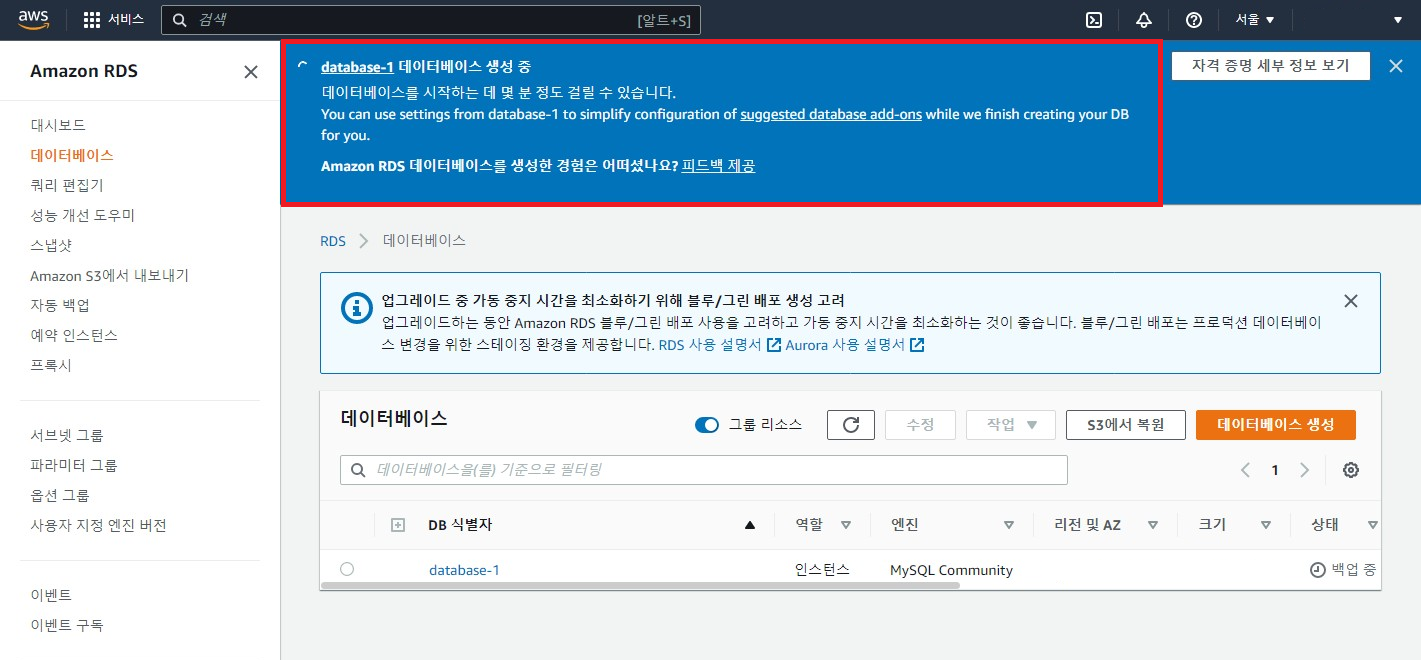Viewport: 1421px width, 660px height.
Task: Go to next page of the table
Action: click(1304, 470)
